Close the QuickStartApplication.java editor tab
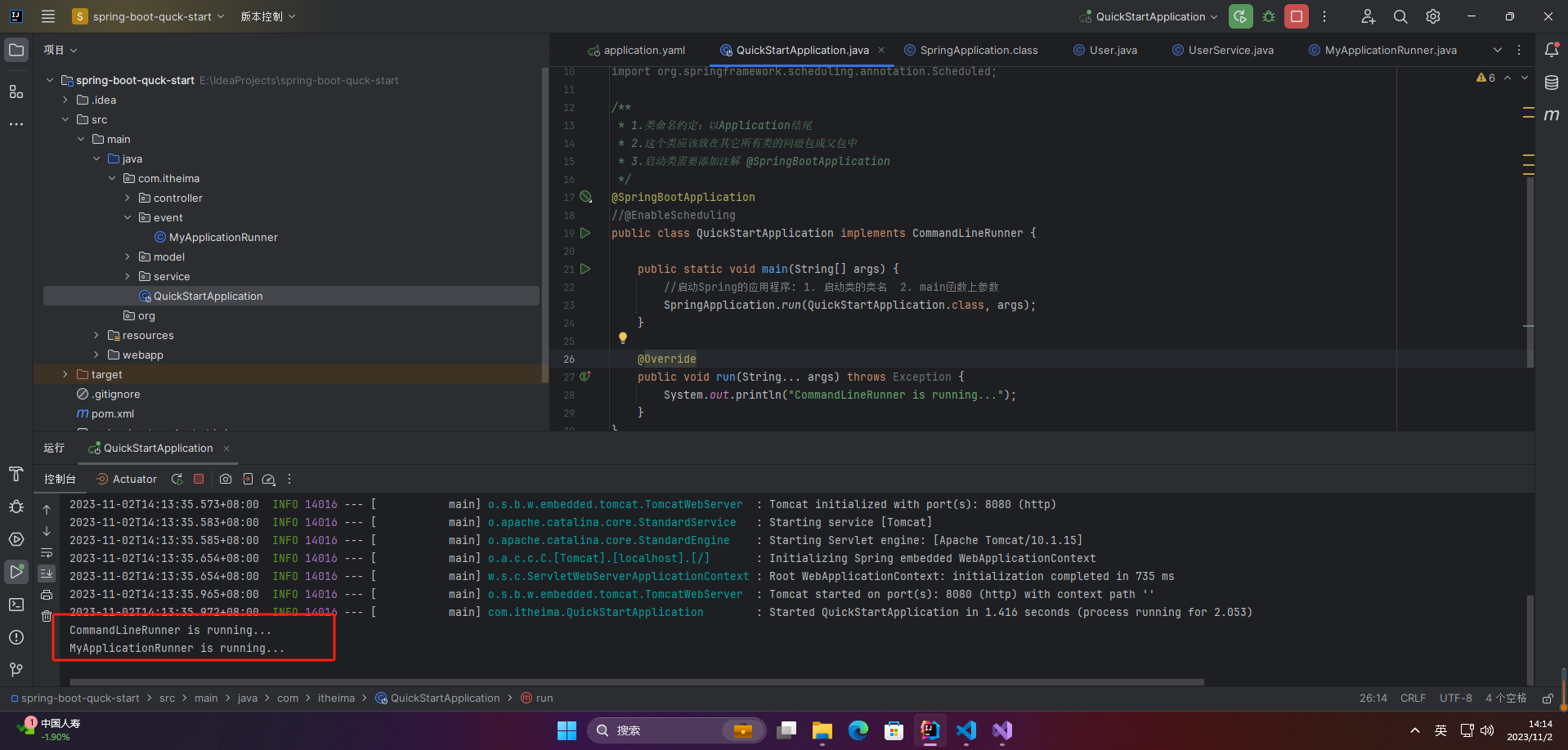 coord(881,50)
